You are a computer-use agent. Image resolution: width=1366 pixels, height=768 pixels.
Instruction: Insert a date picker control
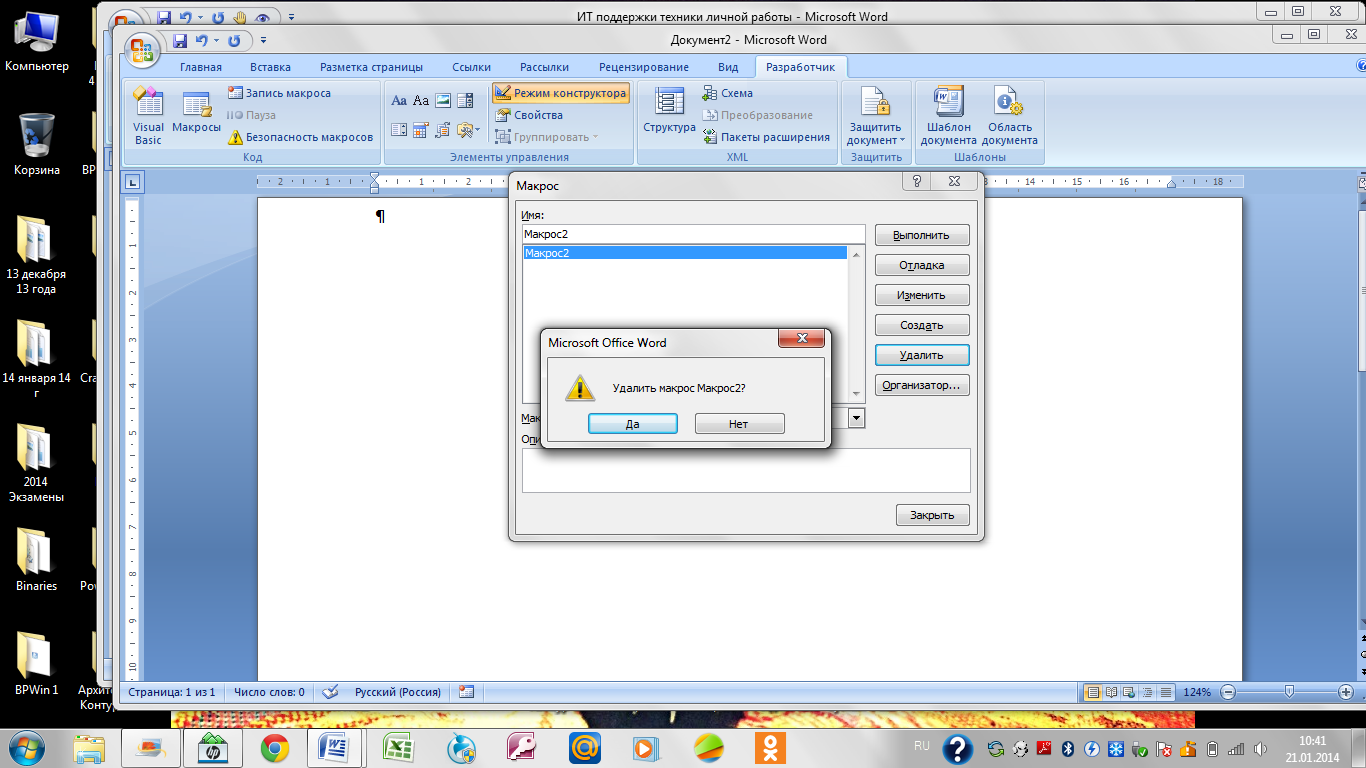pyautogui.click(x=421, y=130)
